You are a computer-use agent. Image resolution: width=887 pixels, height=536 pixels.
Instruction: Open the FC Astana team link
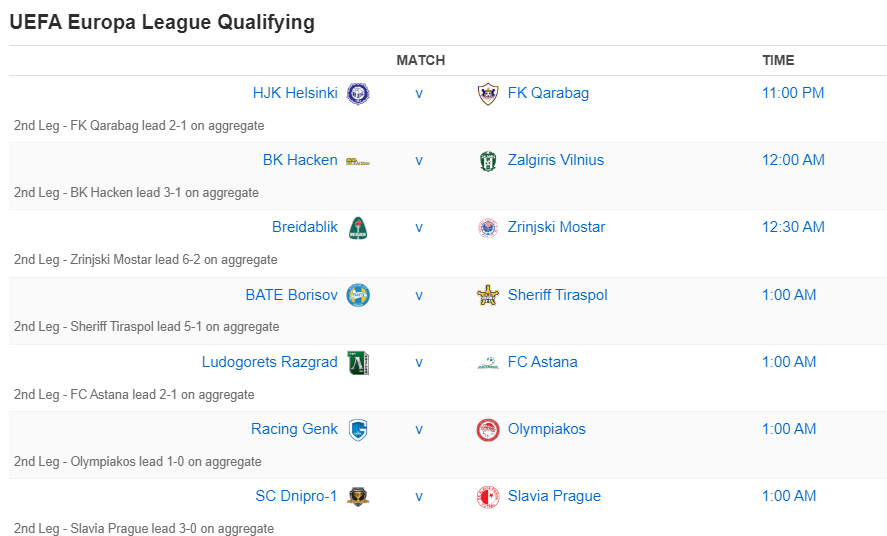click(542, 362)
